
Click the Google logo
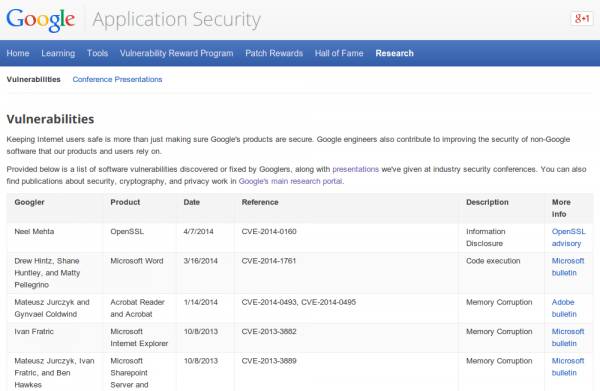(x=41, y=20)
